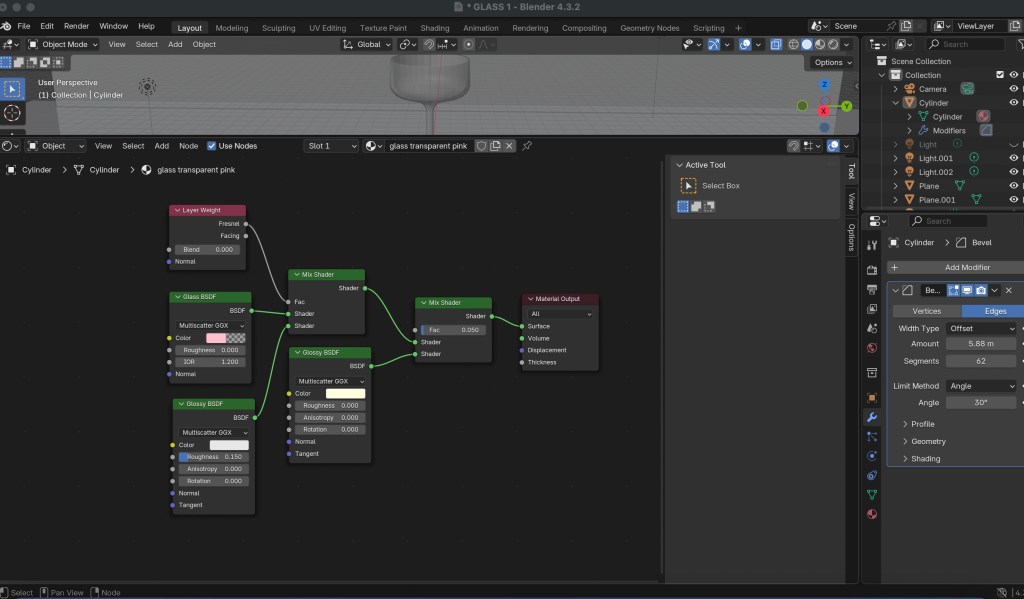1024x599 pixels.
Task: Click the Object Data properties tab icon
Action: click(871, 494)
